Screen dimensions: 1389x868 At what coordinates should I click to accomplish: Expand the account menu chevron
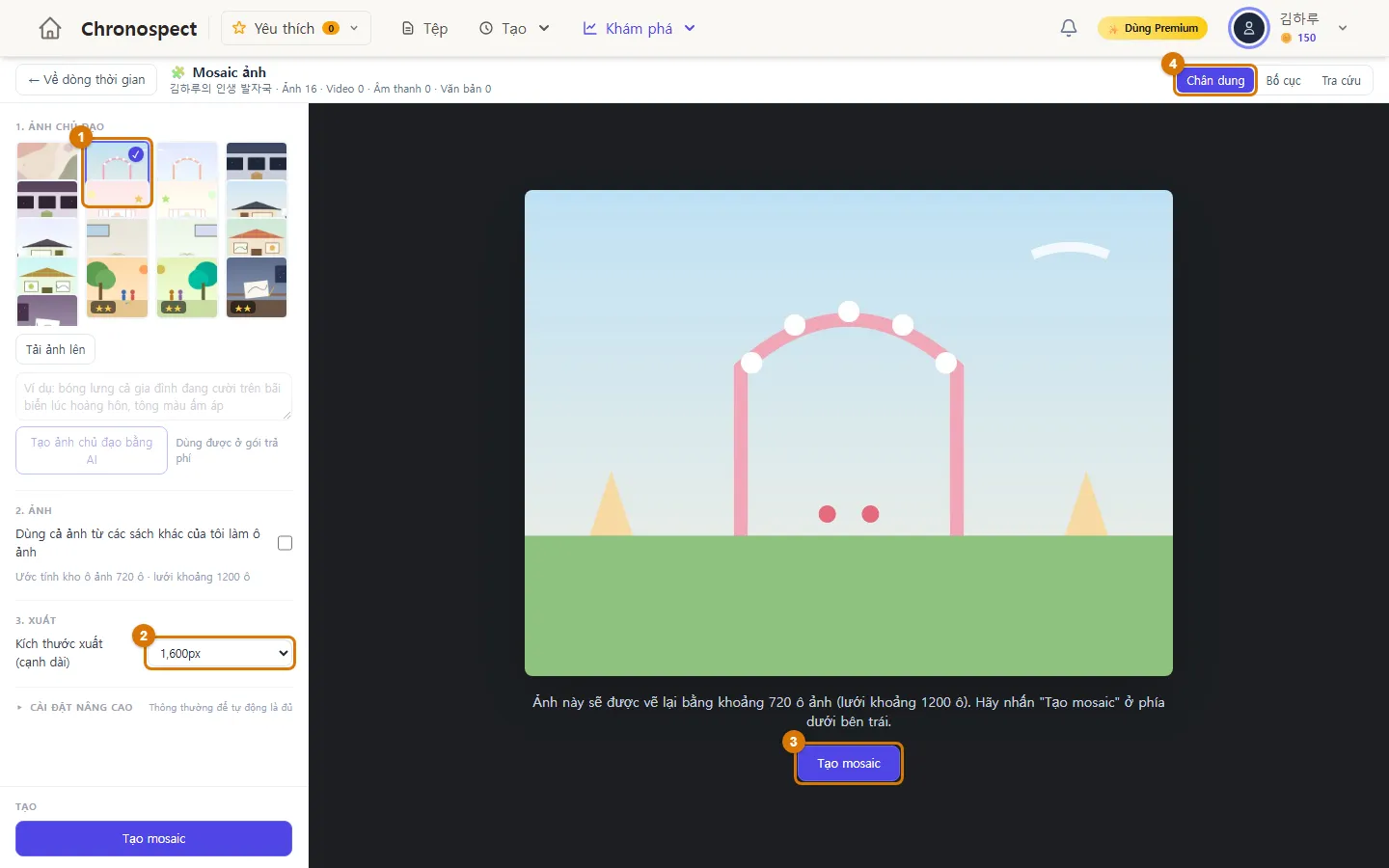click(1343, 29)
